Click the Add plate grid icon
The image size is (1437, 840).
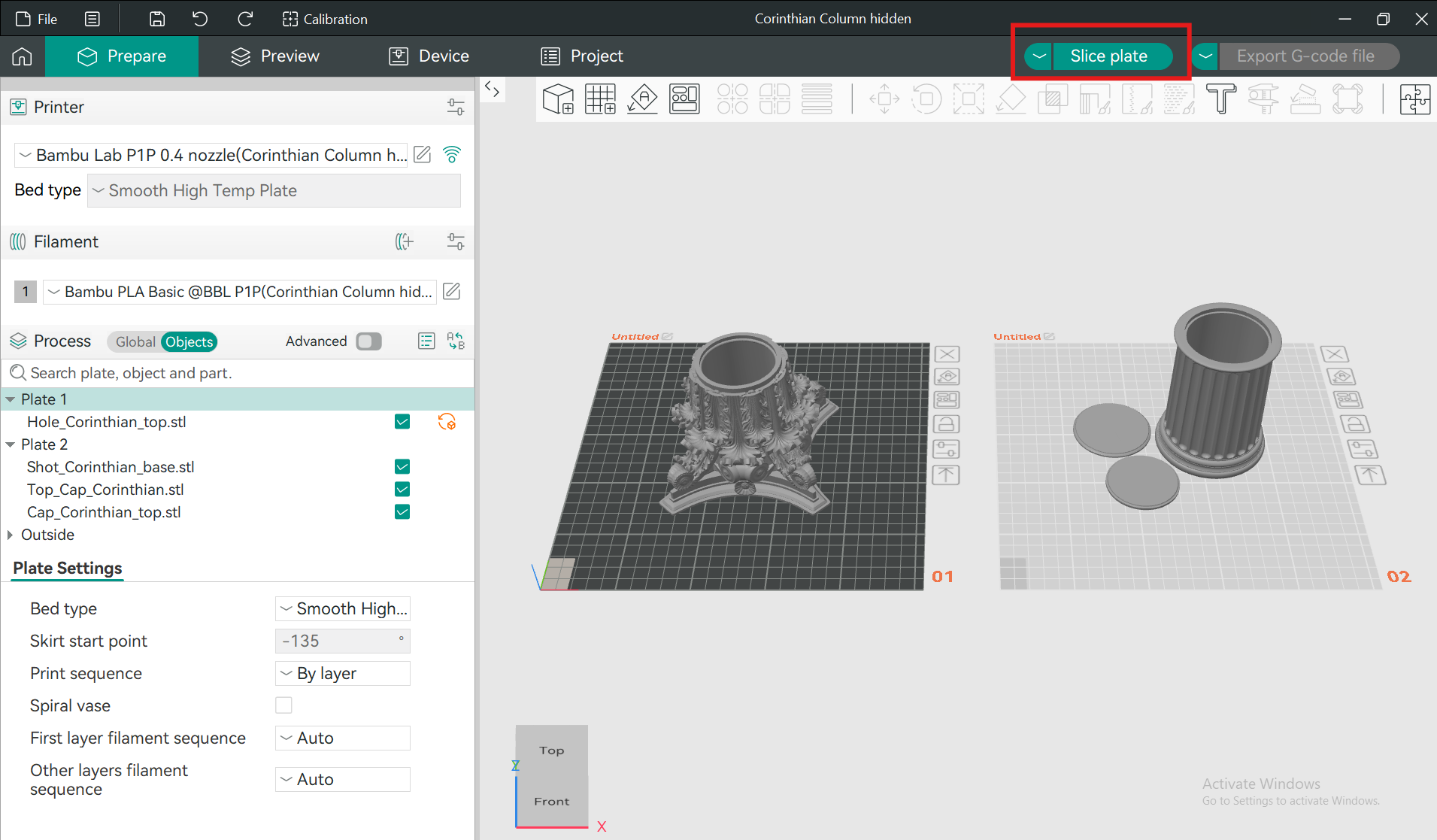pos(600,99)
